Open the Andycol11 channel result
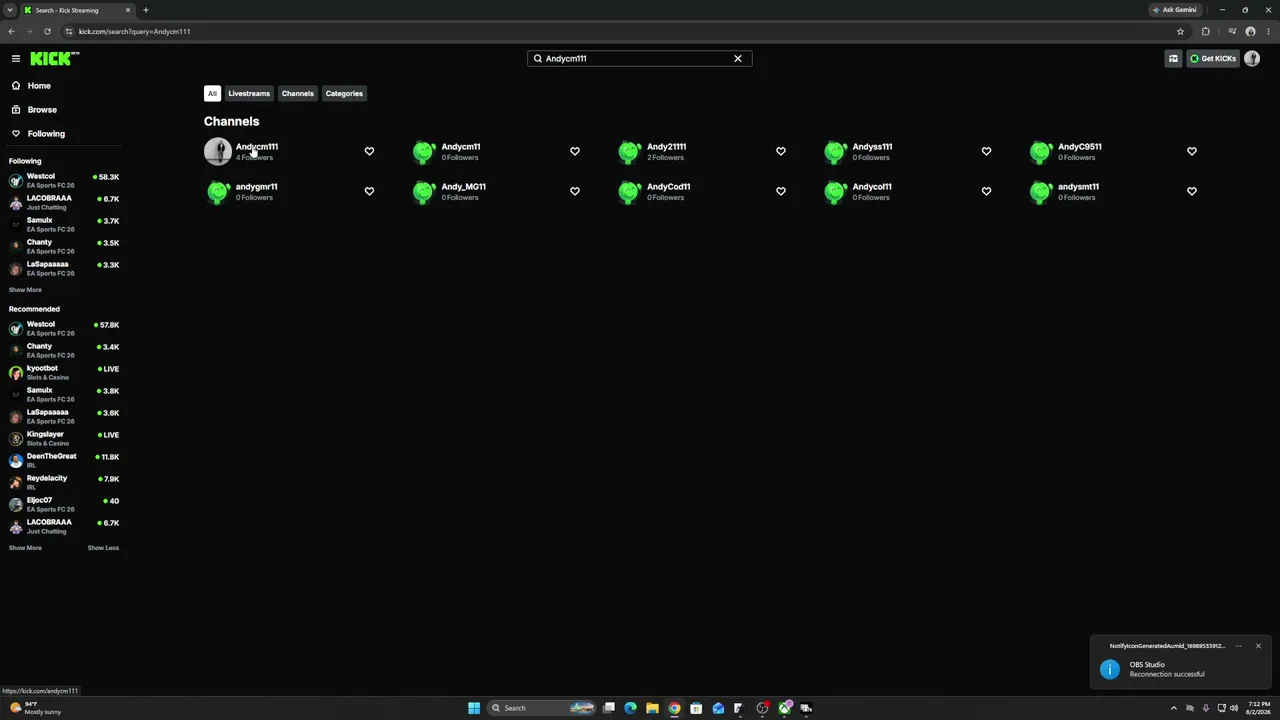Image resolution: width=1280 pixels, height=720 pixels. pyautogui.click(x=872, y=187)
